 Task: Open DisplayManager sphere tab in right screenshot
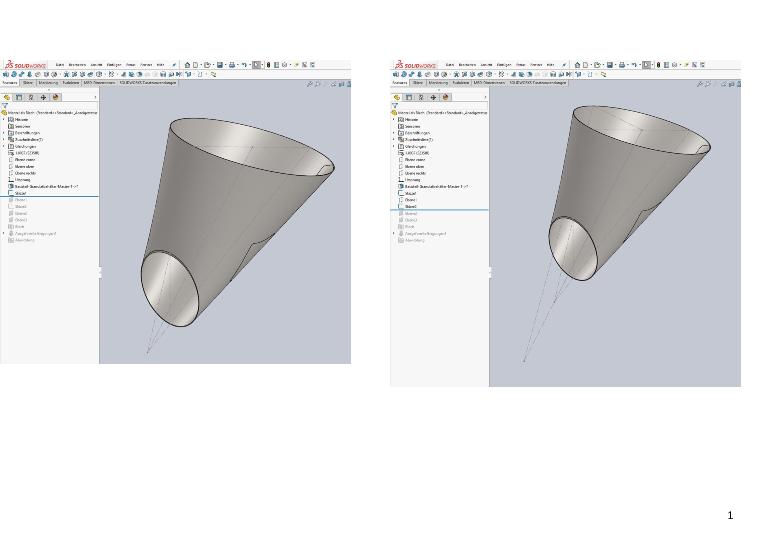446,97
